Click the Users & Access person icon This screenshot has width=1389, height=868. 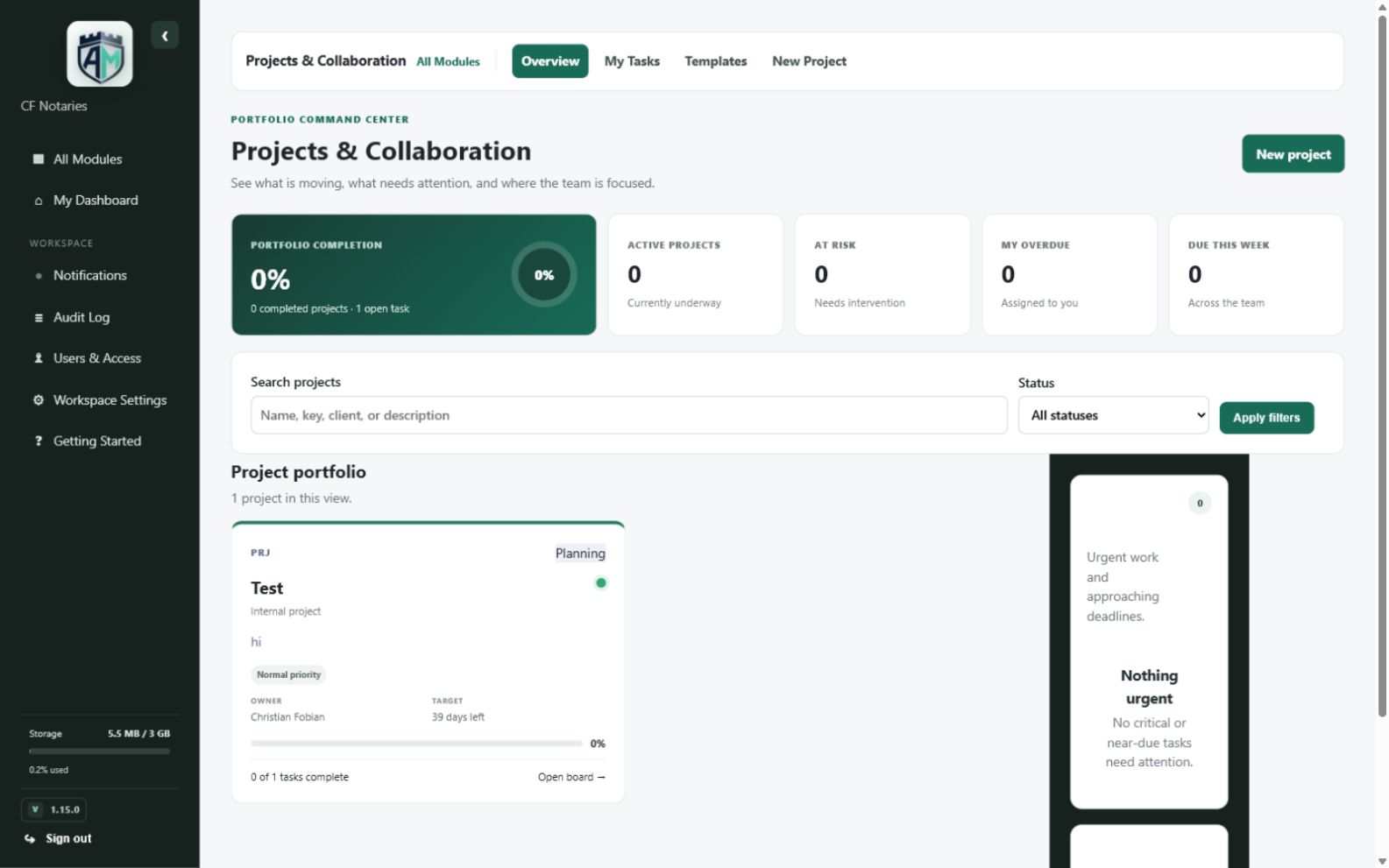(x=39, y=358)
